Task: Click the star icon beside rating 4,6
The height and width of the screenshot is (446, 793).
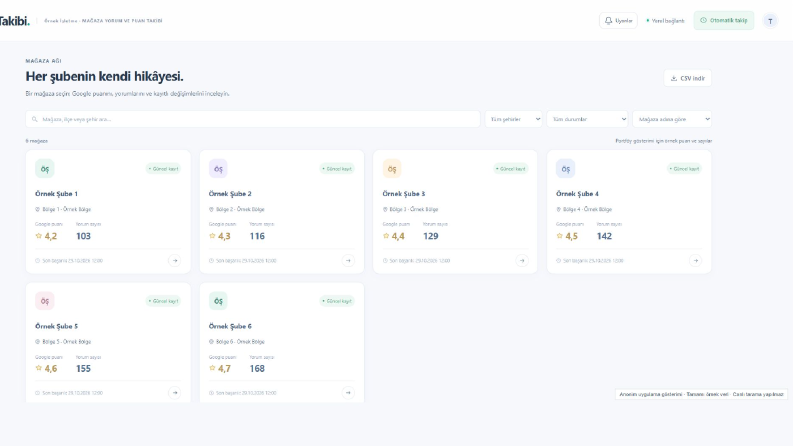Action: coord(38,368)
